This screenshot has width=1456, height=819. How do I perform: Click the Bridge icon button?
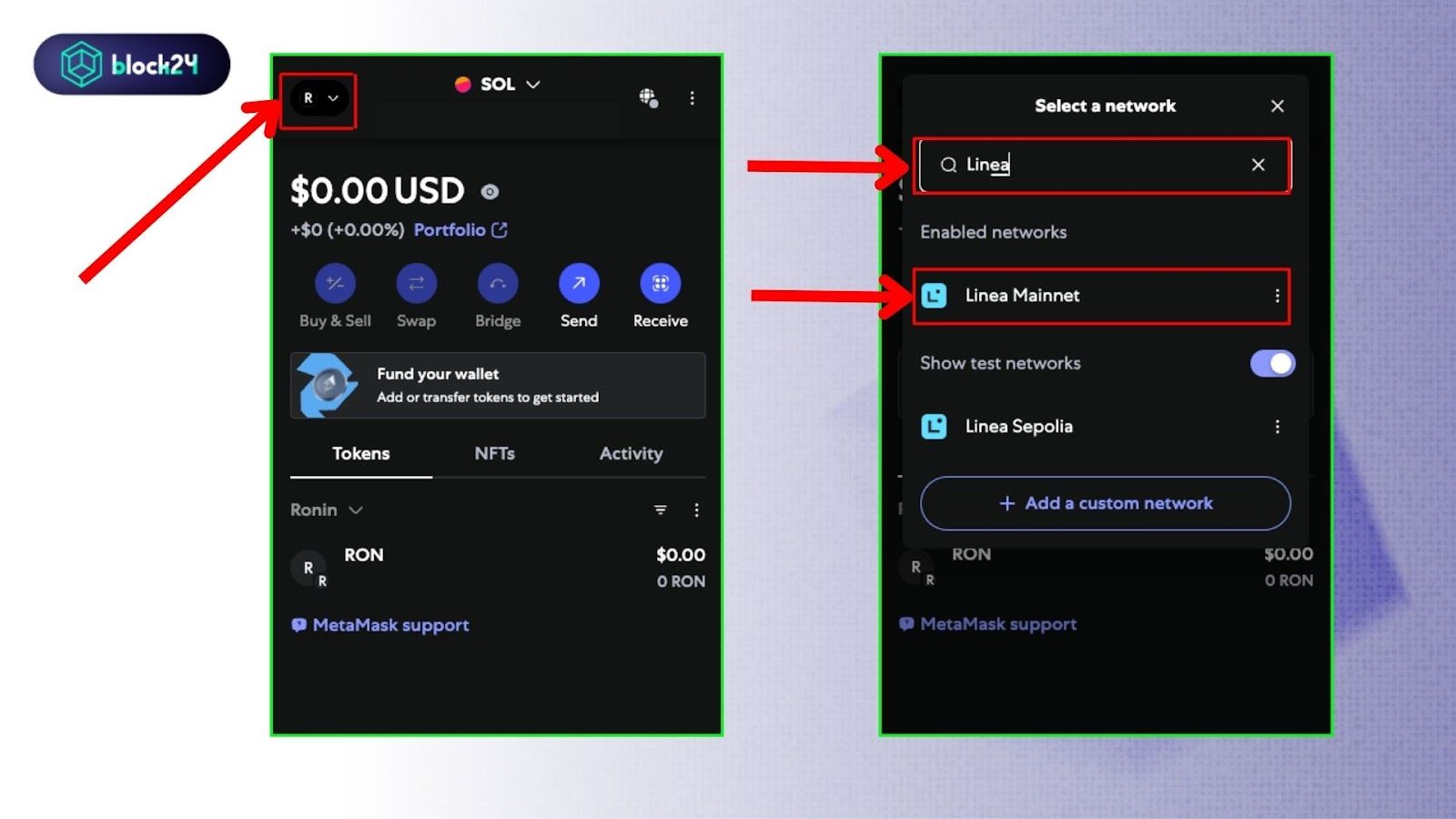498,283
